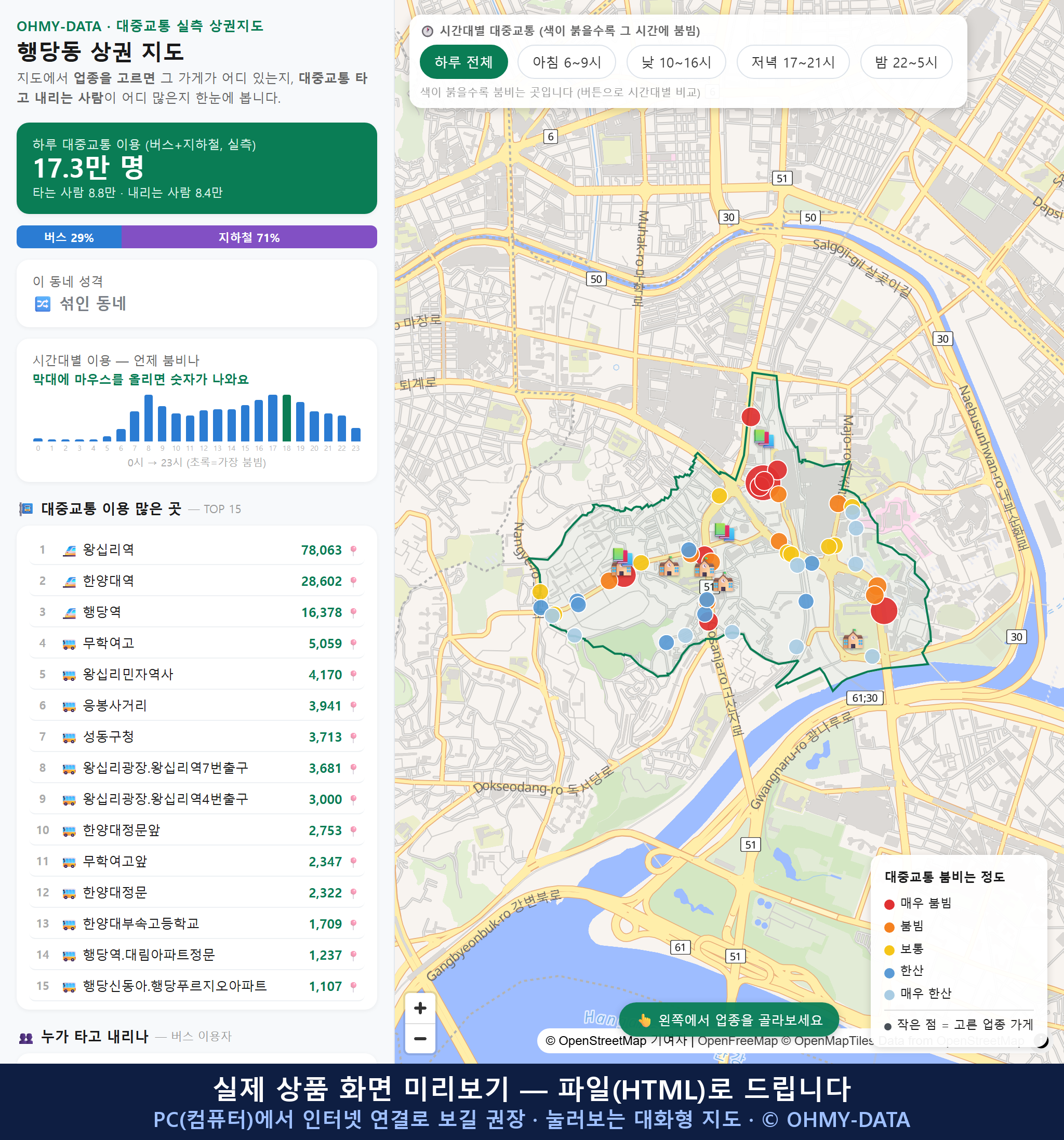Click the 17.3만 명 daily transit card
This screenshot has height=1140, width=1064.
click(x=197, y=168)
